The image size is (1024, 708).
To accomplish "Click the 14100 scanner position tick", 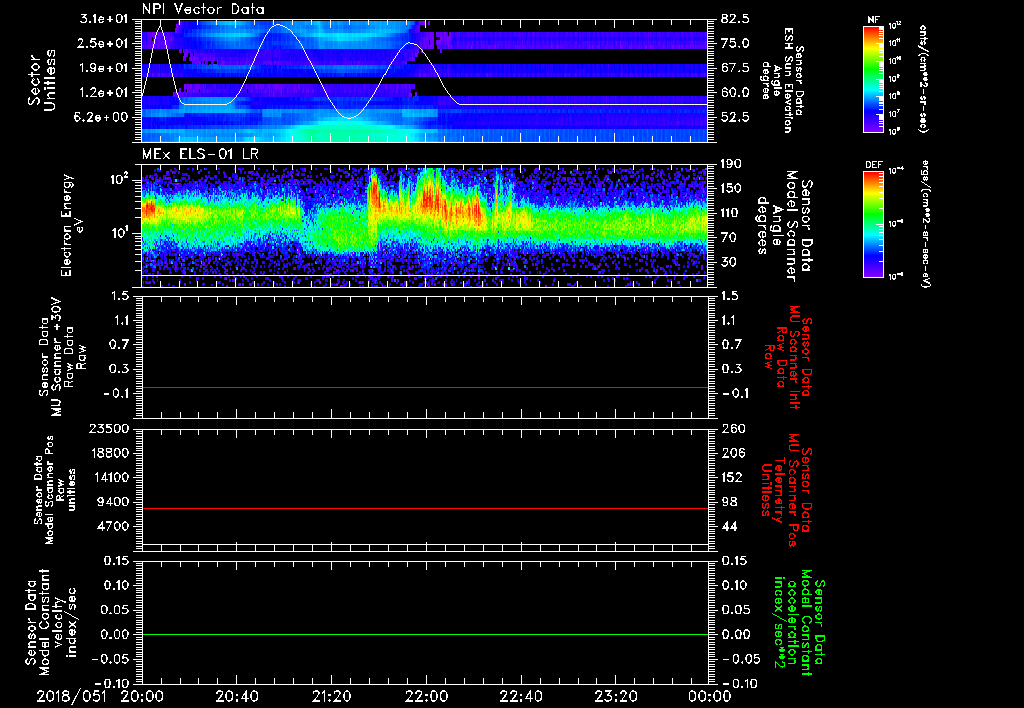I will tap(114, 477).
